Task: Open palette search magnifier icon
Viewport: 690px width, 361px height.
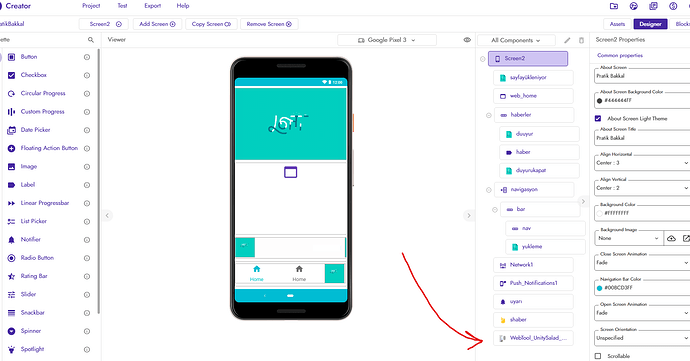Action: point(91,40)
